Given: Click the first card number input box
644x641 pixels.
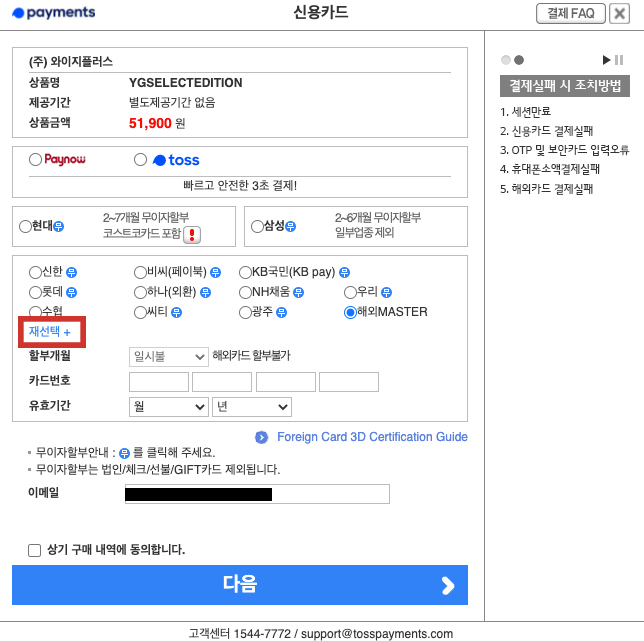Looking at the screenshot, I should pyautogui.click(x=159, y=381).
